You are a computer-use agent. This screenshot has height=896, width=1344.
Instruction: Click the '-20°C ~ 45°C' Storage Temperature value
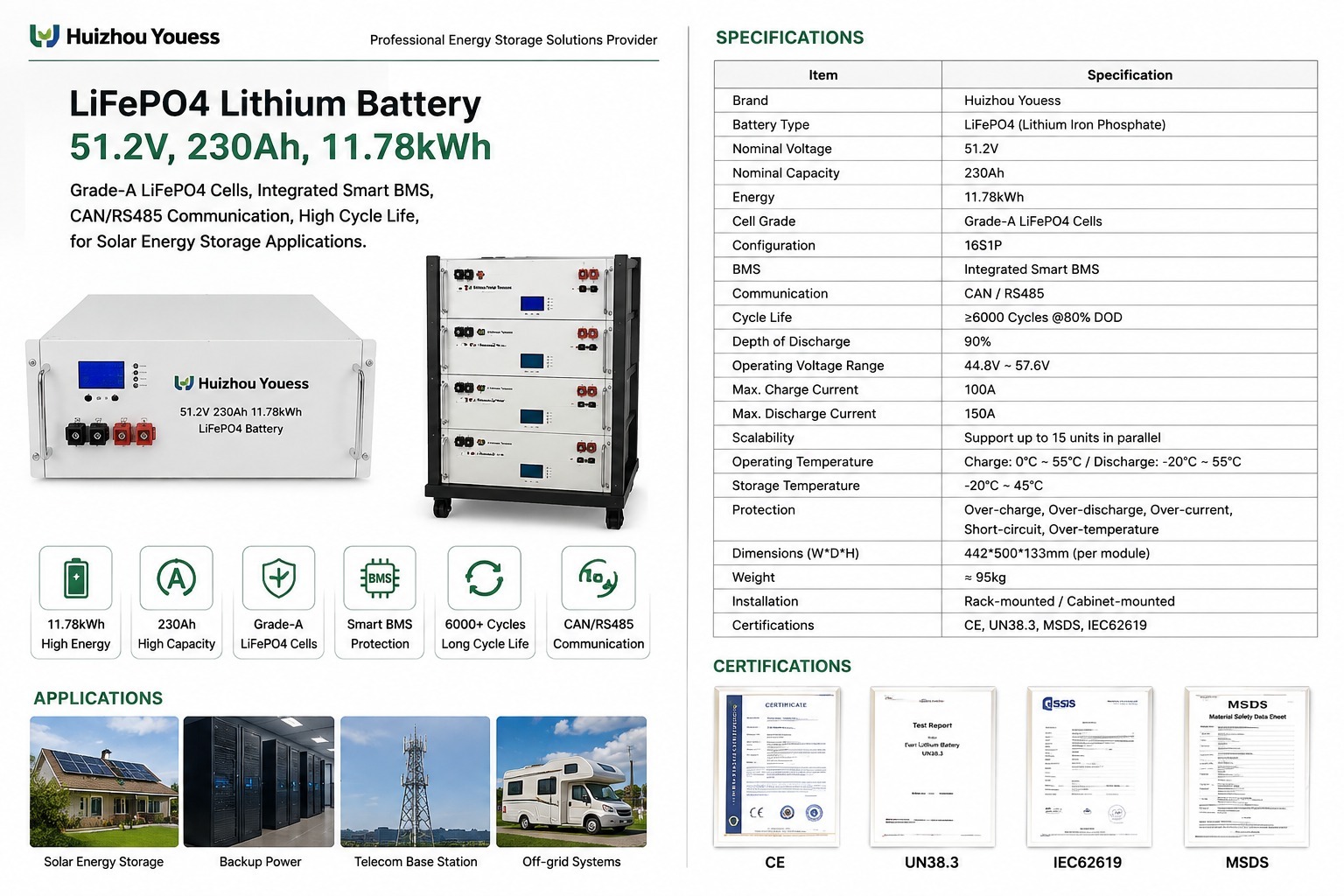point(1004,486)
